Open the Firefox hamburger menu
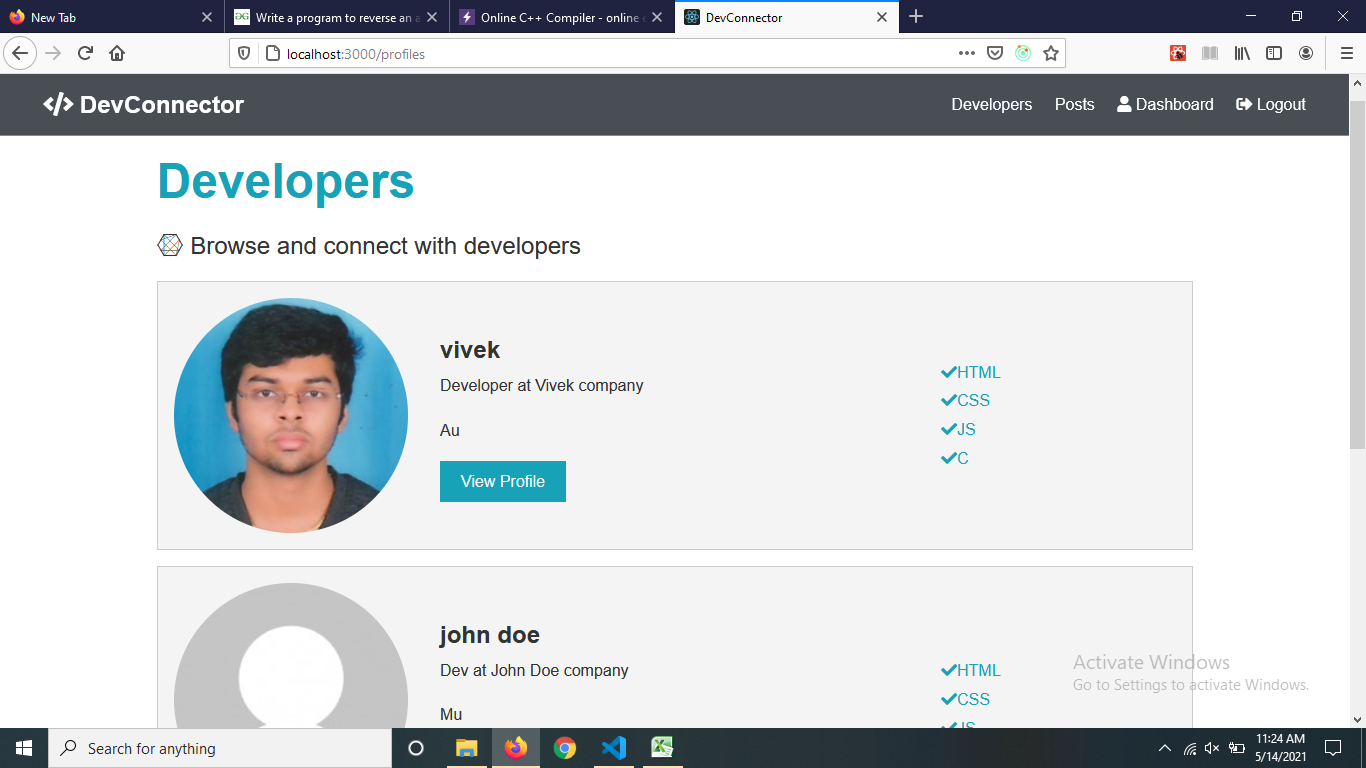This screenshot has height=768, width=1366. click(x=1345, y=53)
